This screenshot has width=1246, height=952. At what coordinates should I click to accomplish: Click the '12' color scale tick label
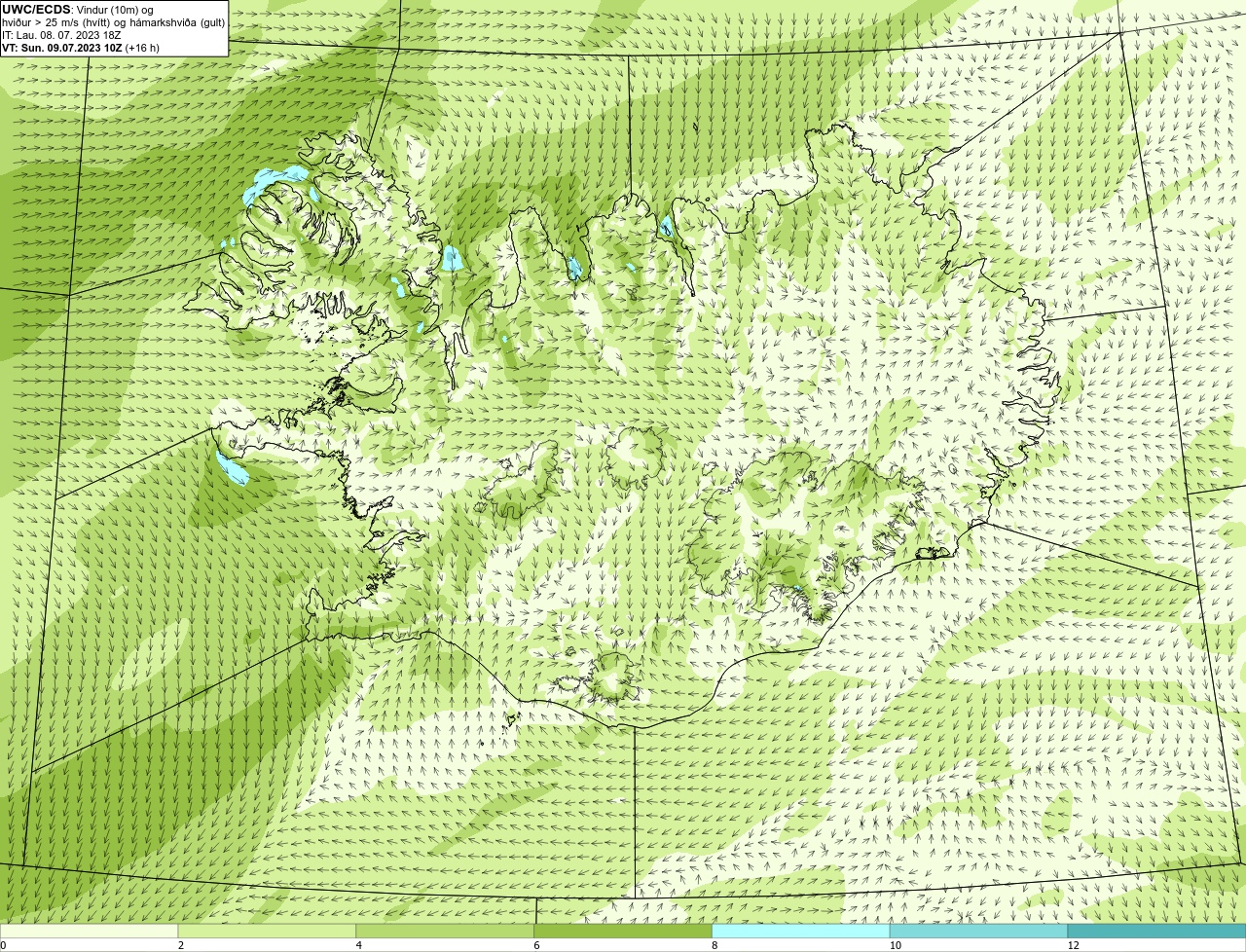point(1073,945)
